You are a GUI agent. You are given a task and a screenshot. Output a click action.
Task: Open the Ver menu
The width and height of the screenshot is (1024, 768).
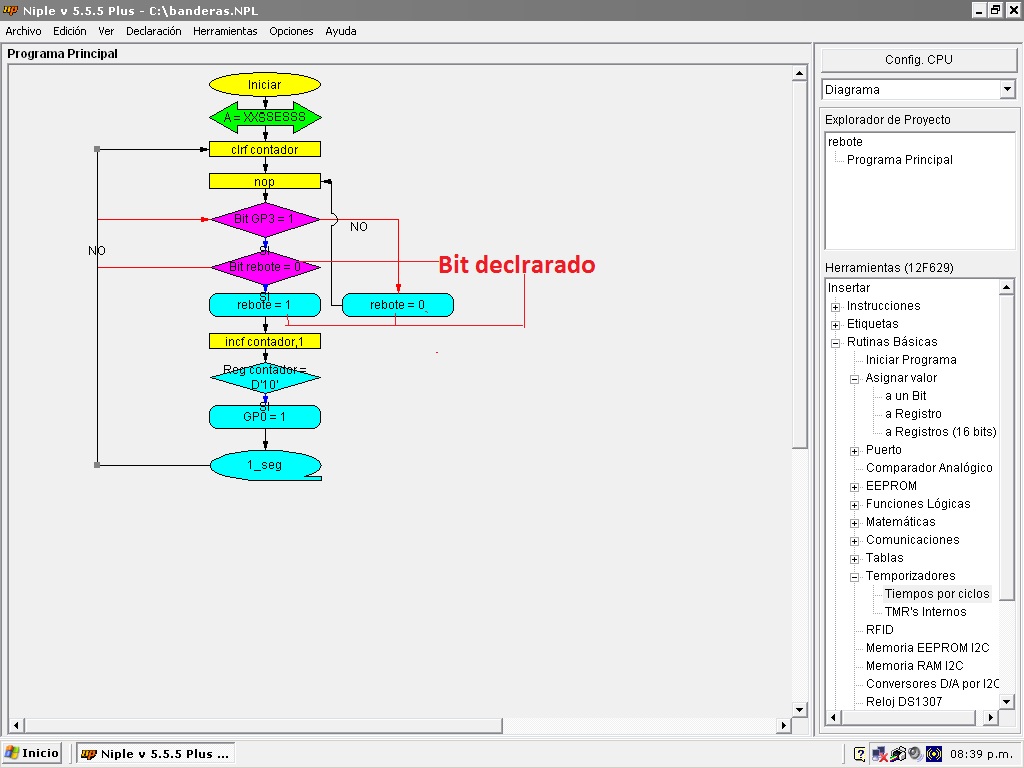pos(106,31)
